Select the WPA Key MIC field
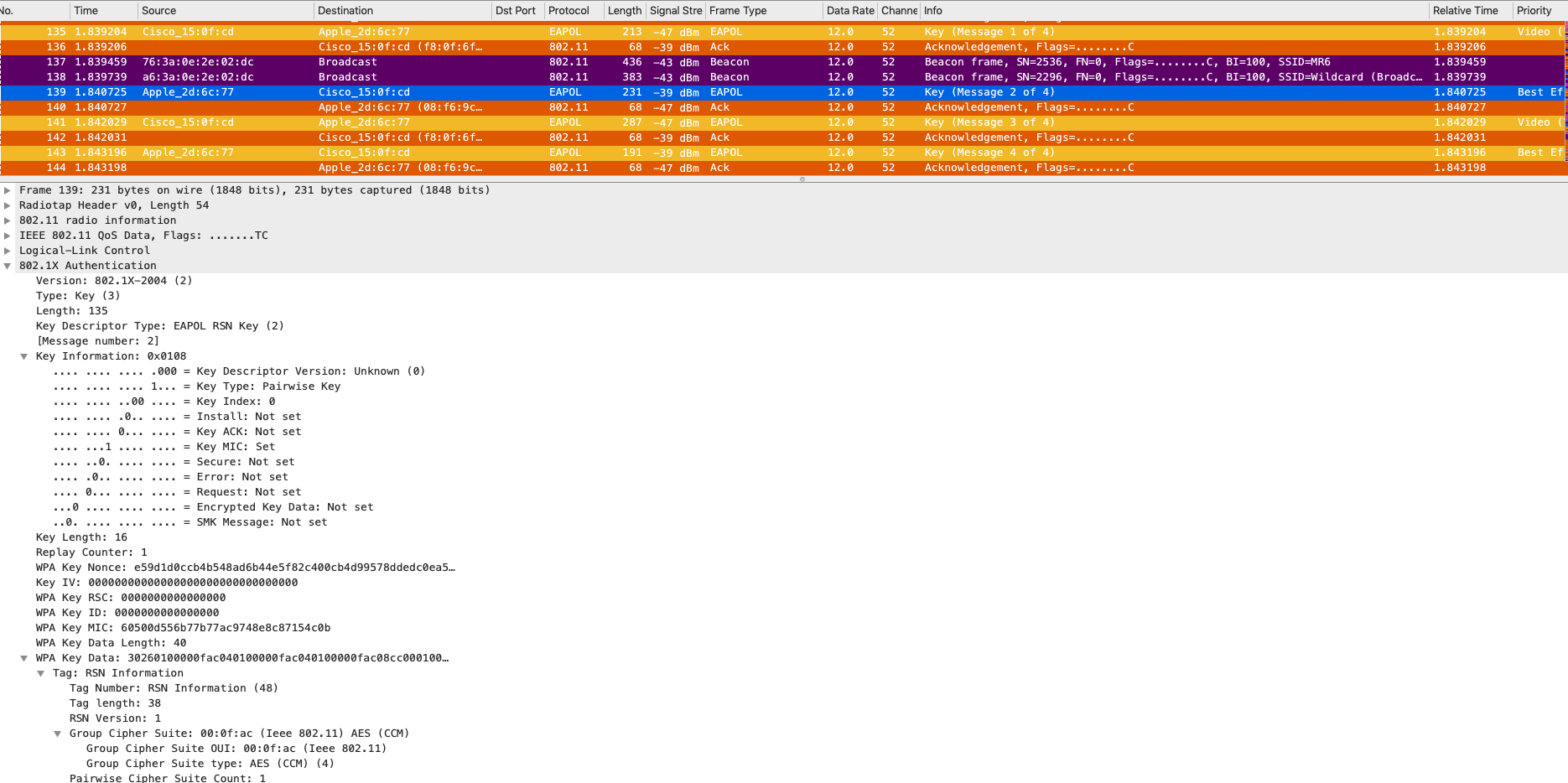This screenshot has height=783, width=1568. coord(183,628)
